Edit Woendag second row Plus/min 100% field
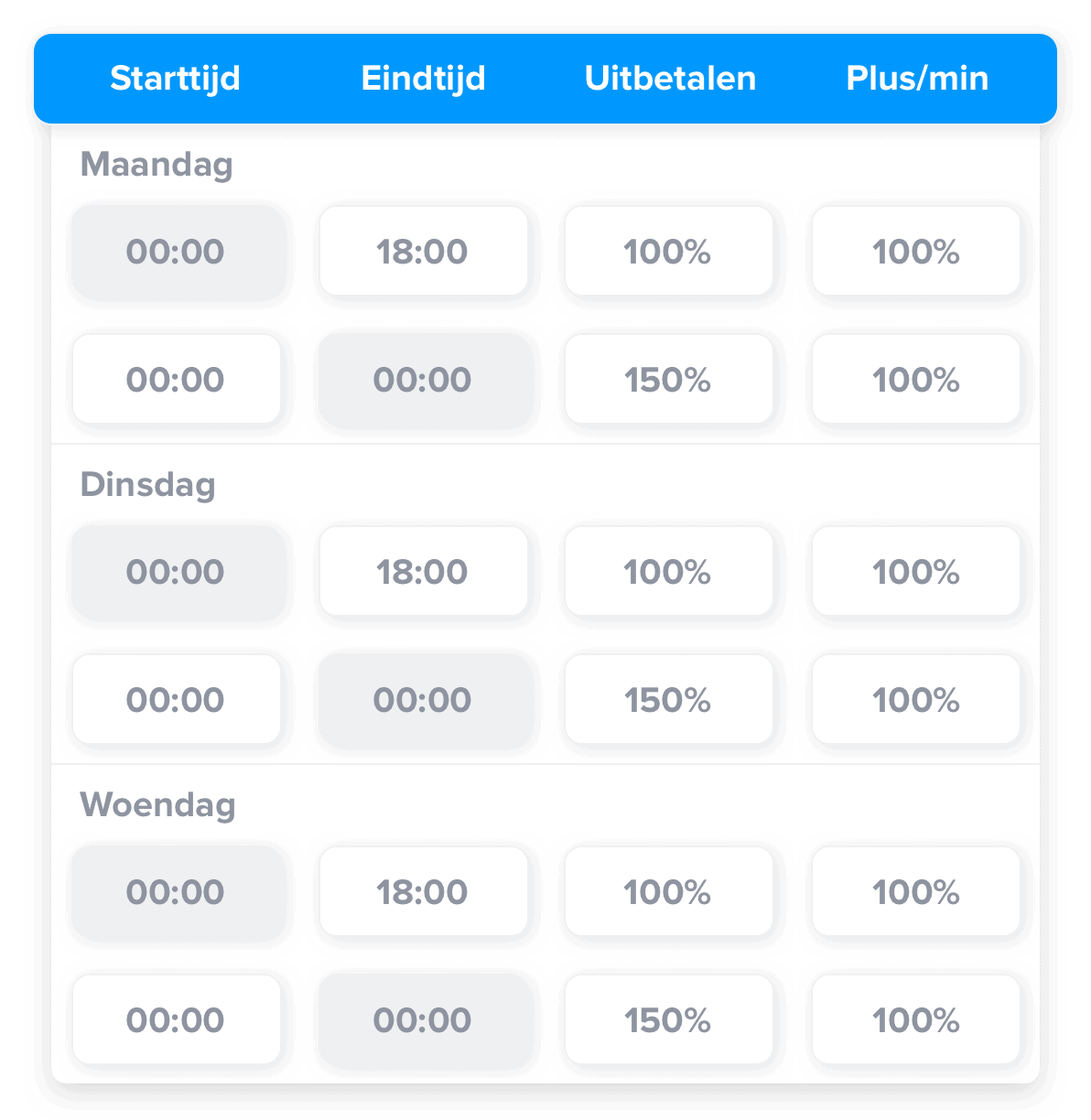Image resolution: width=1091 pixels, height=1120 pixels. pos(916,1020)
